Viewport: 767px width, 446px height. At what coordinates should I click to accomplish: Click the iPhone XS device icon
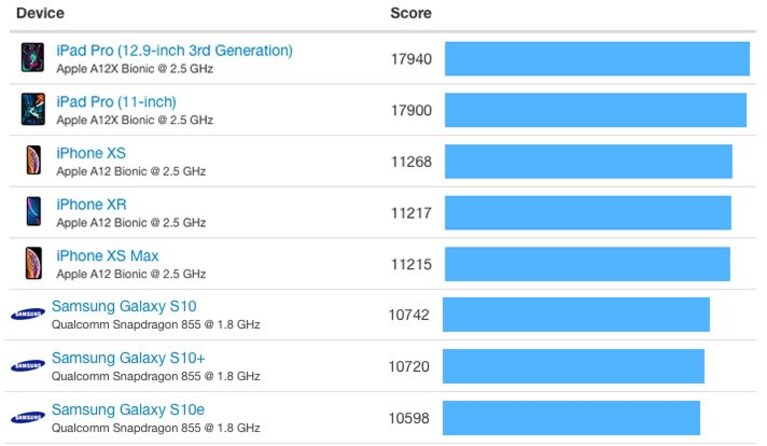tap(34, 160)
